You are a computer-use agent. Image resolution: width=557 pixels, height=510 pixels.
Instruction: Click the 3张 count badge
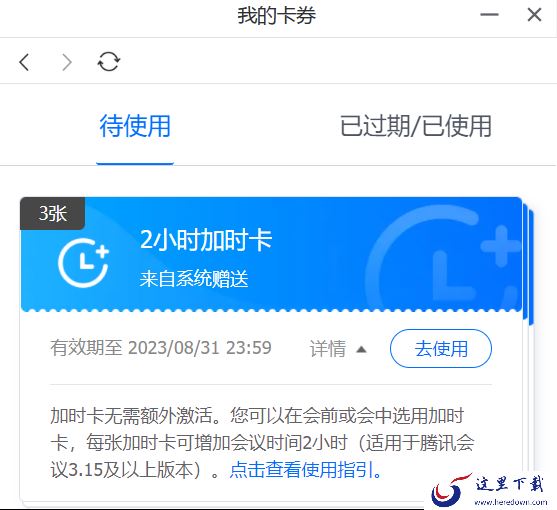[x=53, y=213]
